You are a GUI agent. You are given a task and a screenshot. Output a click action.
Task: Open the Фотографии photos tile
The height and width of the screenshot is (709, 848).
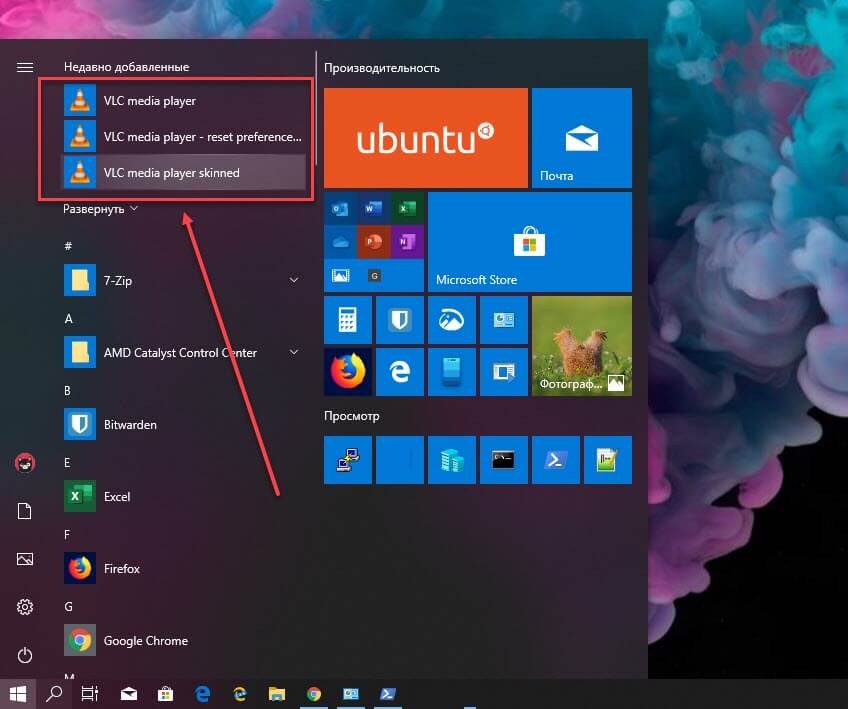click(x=581, y=346)
